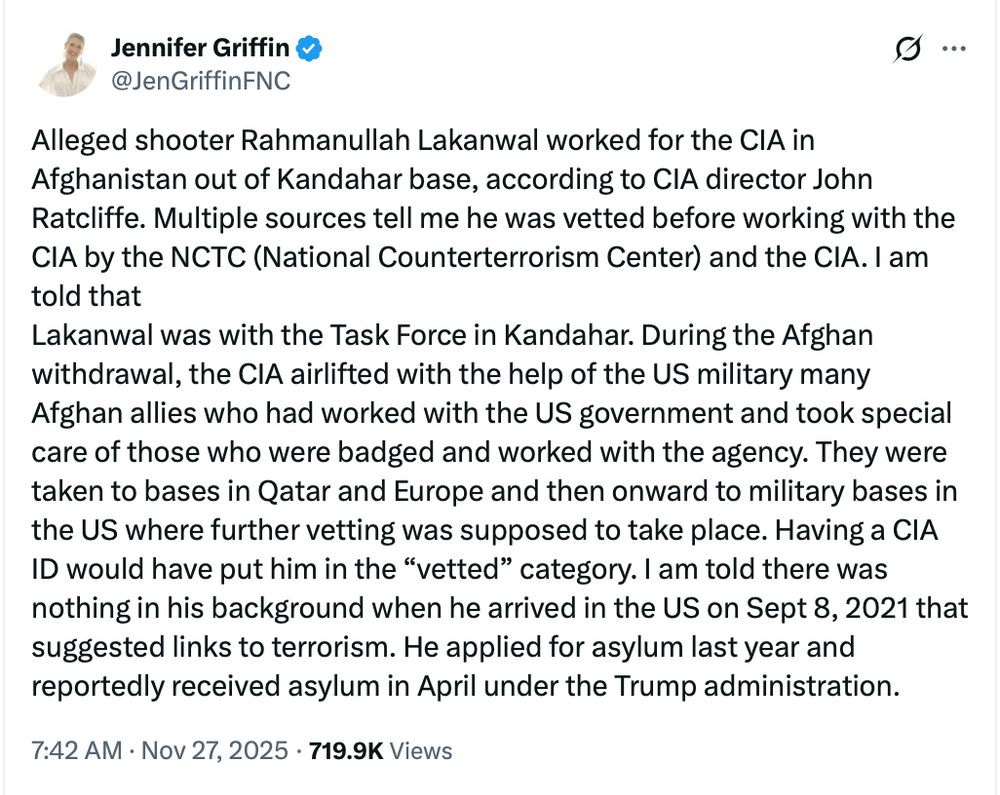Open the Jennifer Griffin display name link

(200, 48)
